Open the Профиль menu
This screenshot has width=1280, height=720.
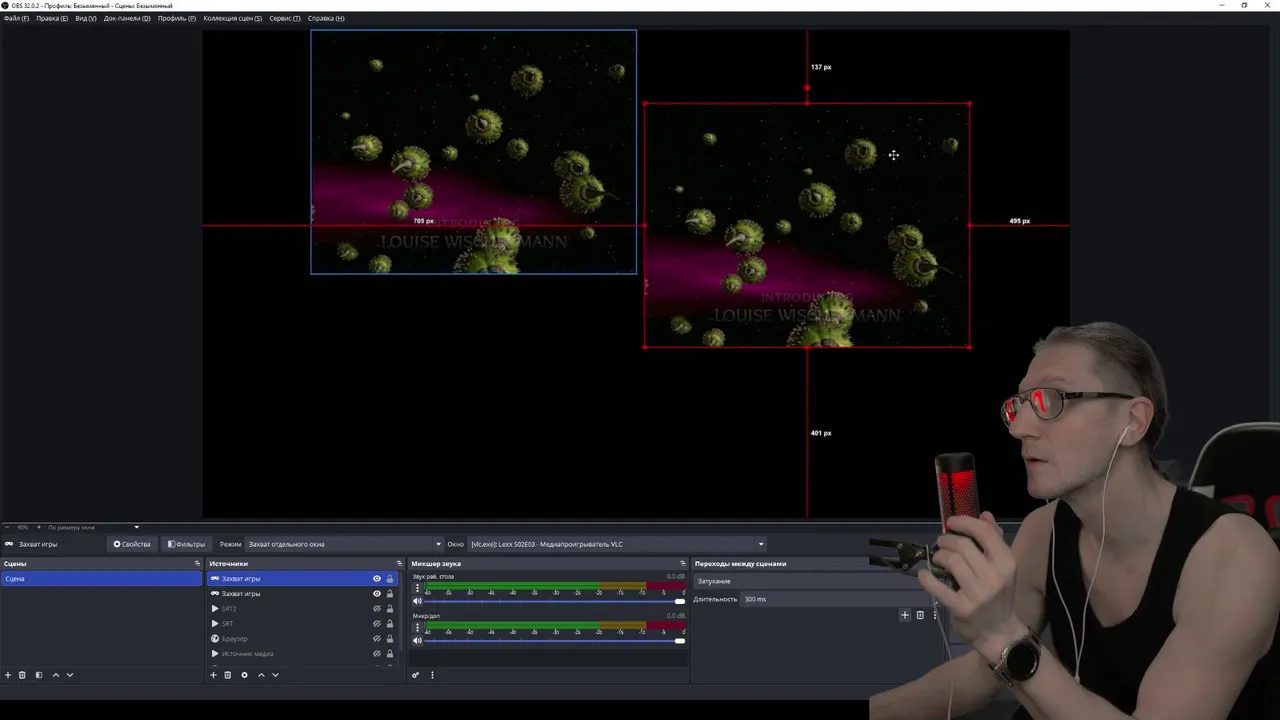[x=177, y=18]
